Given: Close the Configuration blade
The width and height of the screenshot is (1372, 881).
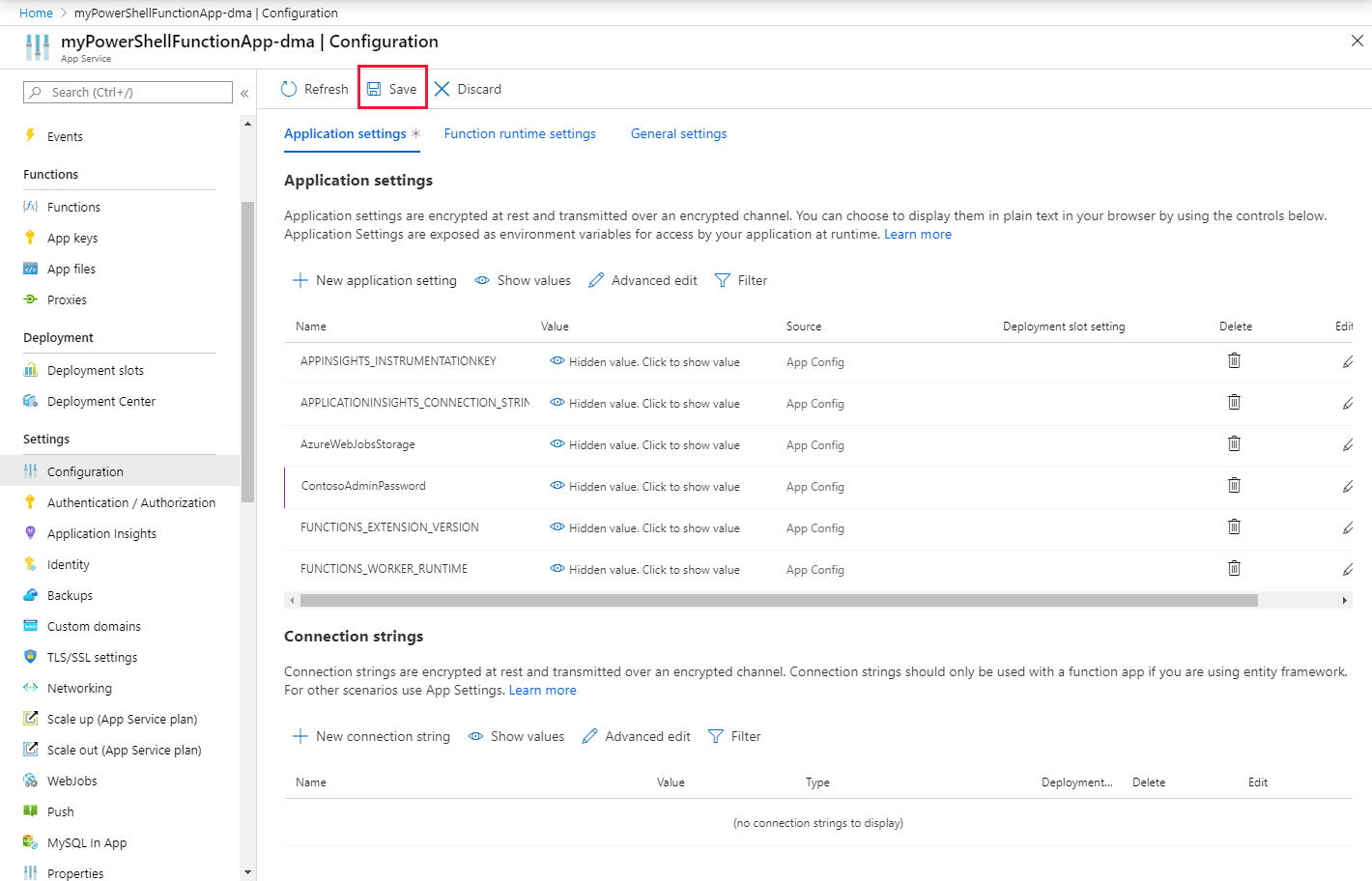Looking at the screenshot, I should 1357,41.
